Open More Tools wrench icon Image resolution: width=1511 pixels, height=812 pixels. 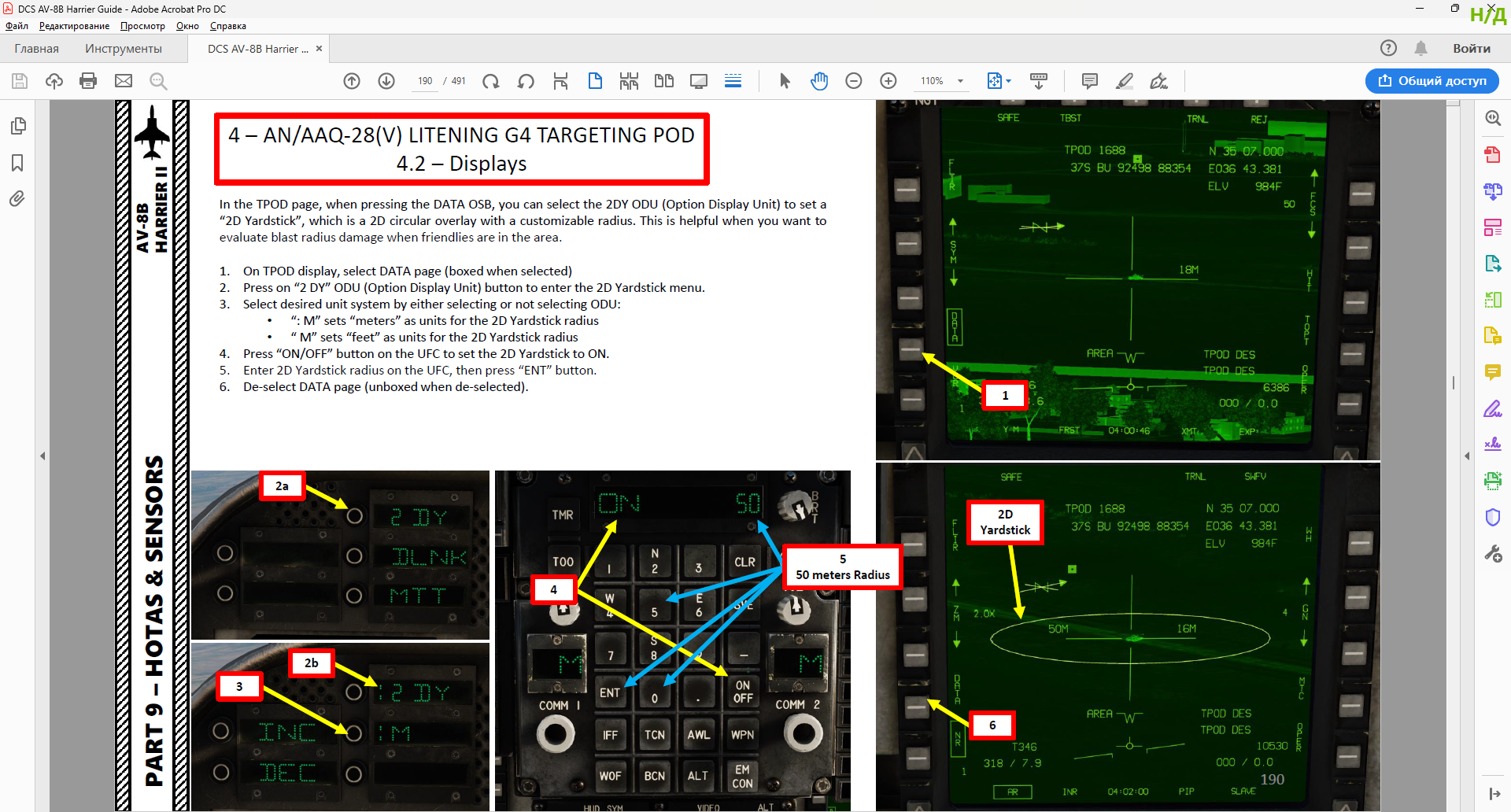(x=1493, y=554)
